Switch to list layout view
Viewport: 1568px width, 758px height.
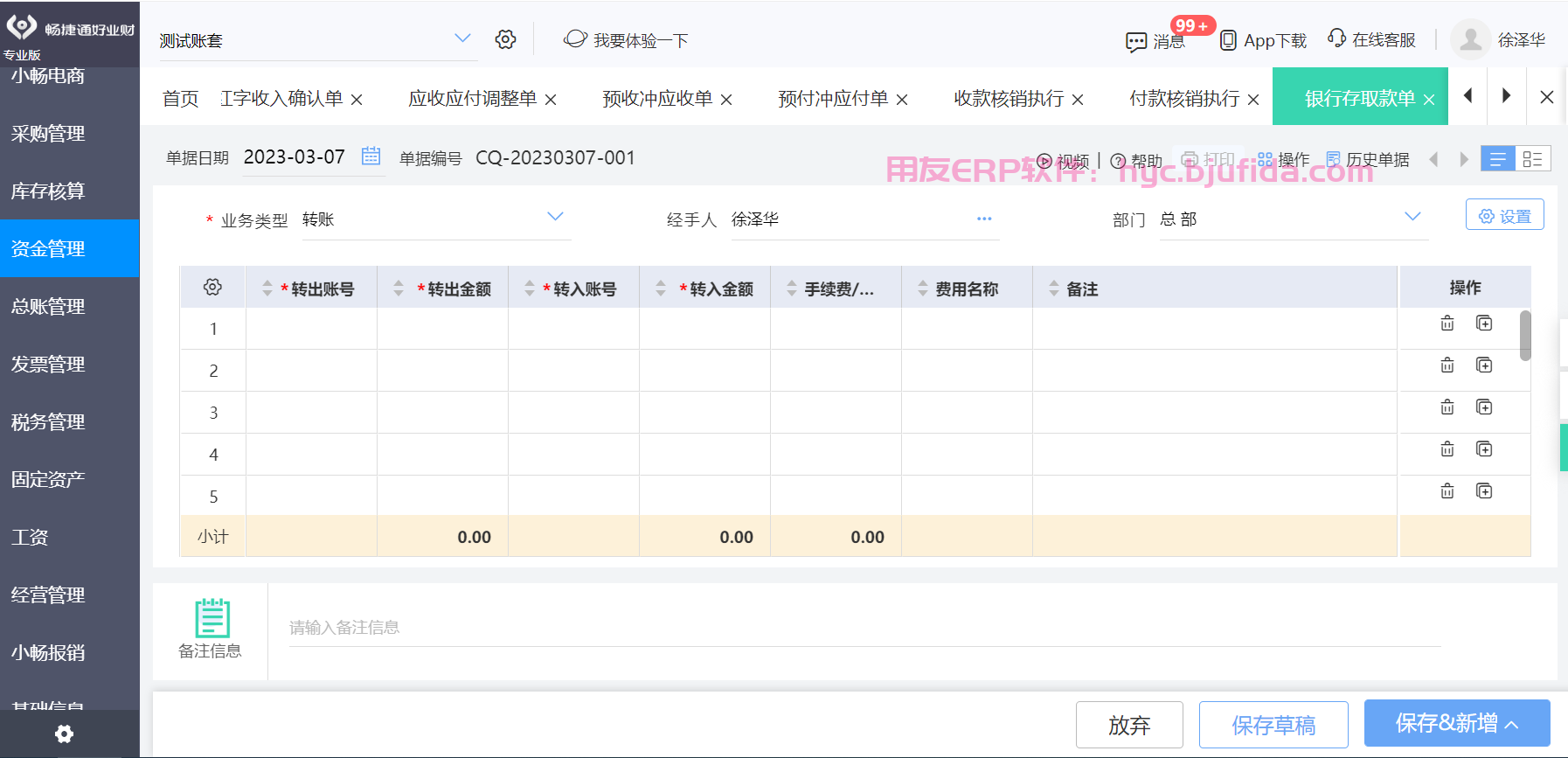pyautogui.click(x=1498, y=159)
